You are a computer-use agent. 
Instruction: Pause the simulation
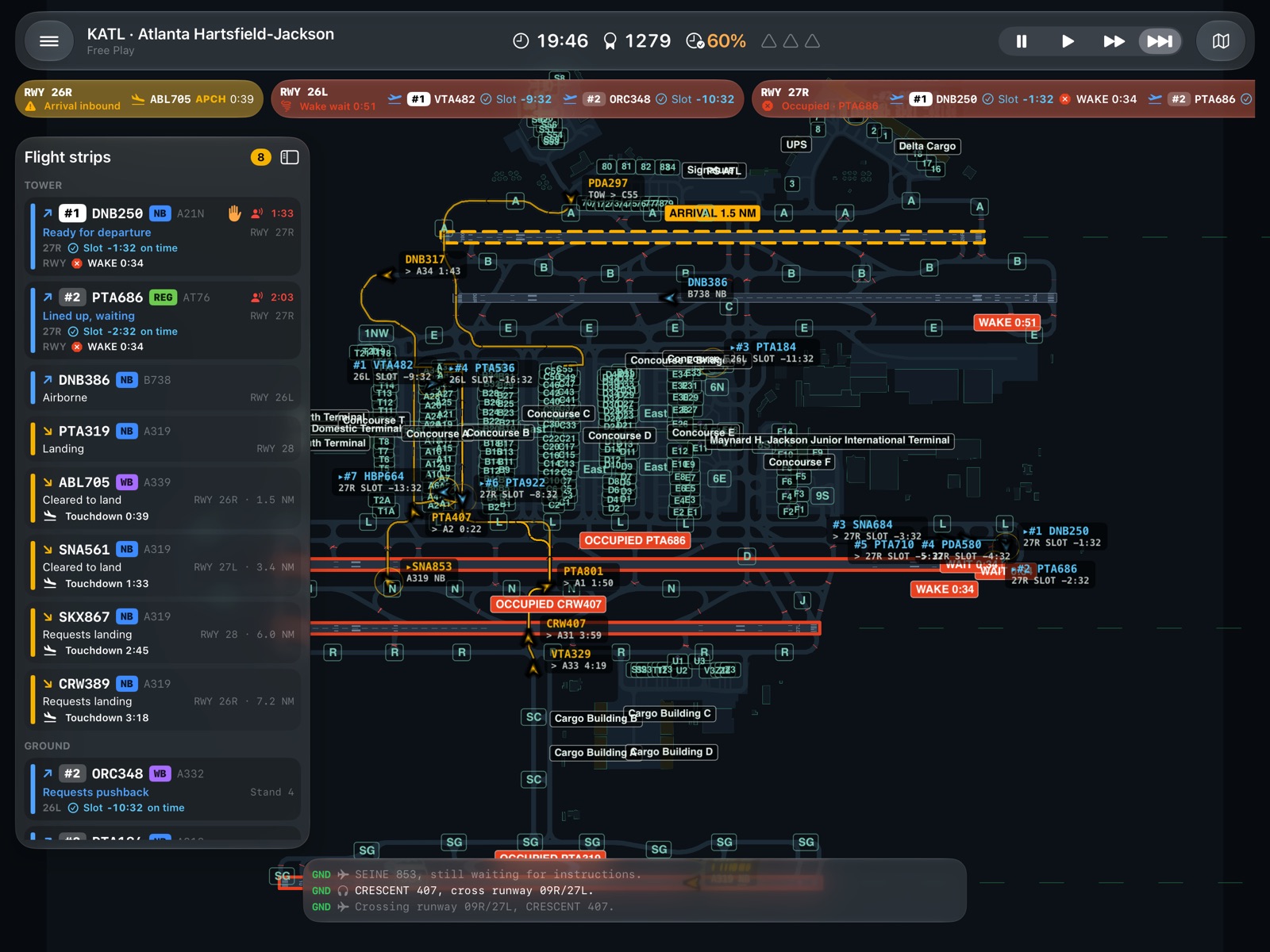[1022, 41]
